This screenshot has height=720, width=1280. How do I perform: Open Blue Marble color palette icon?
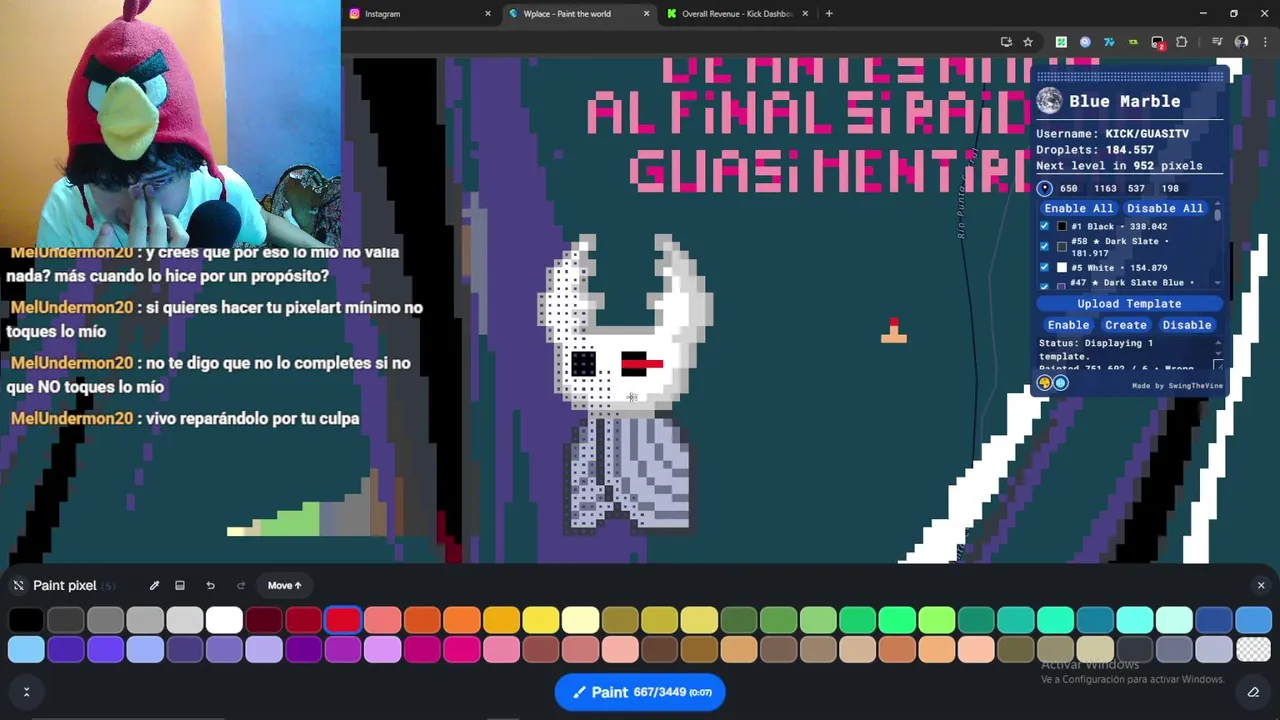point(1045,383)
